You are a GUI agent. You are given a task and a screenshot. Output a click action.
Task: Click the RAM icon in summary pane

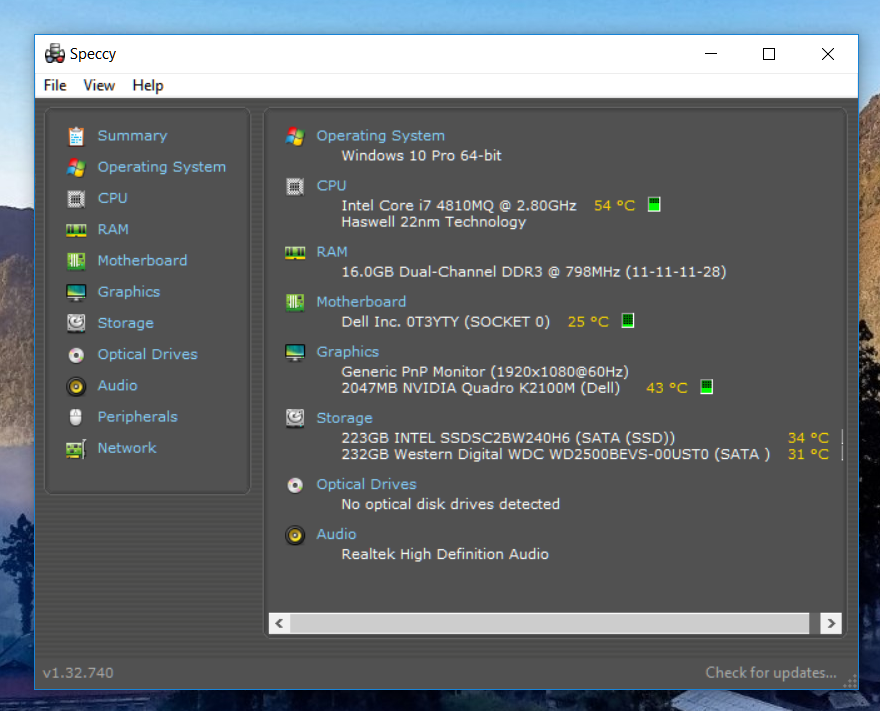pos(295,253)
